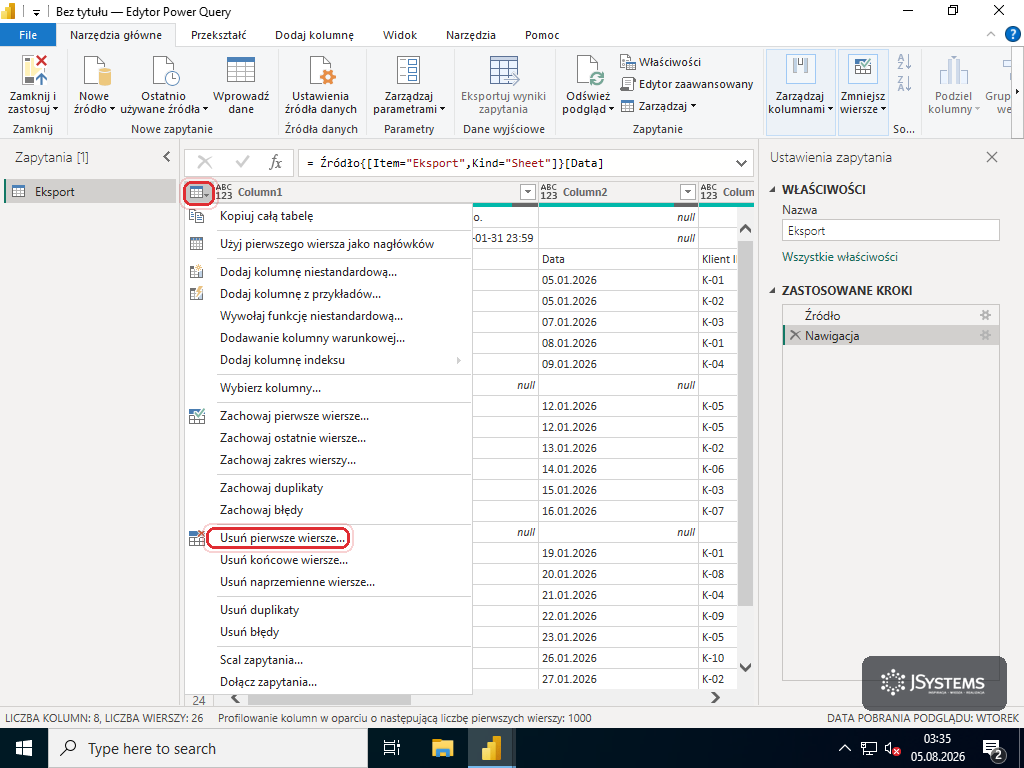The height and width of the screenshot is (768, 1024).
Task: Open Nowe źródło icon
Action: 95,71
